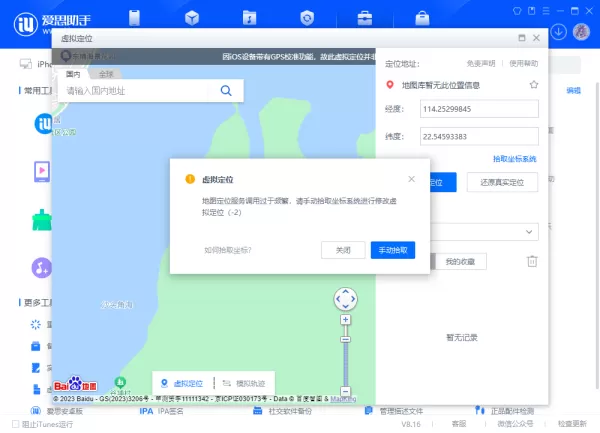Switch to the 国内 tab
600x433 pixels.
(x=73, y=74)
